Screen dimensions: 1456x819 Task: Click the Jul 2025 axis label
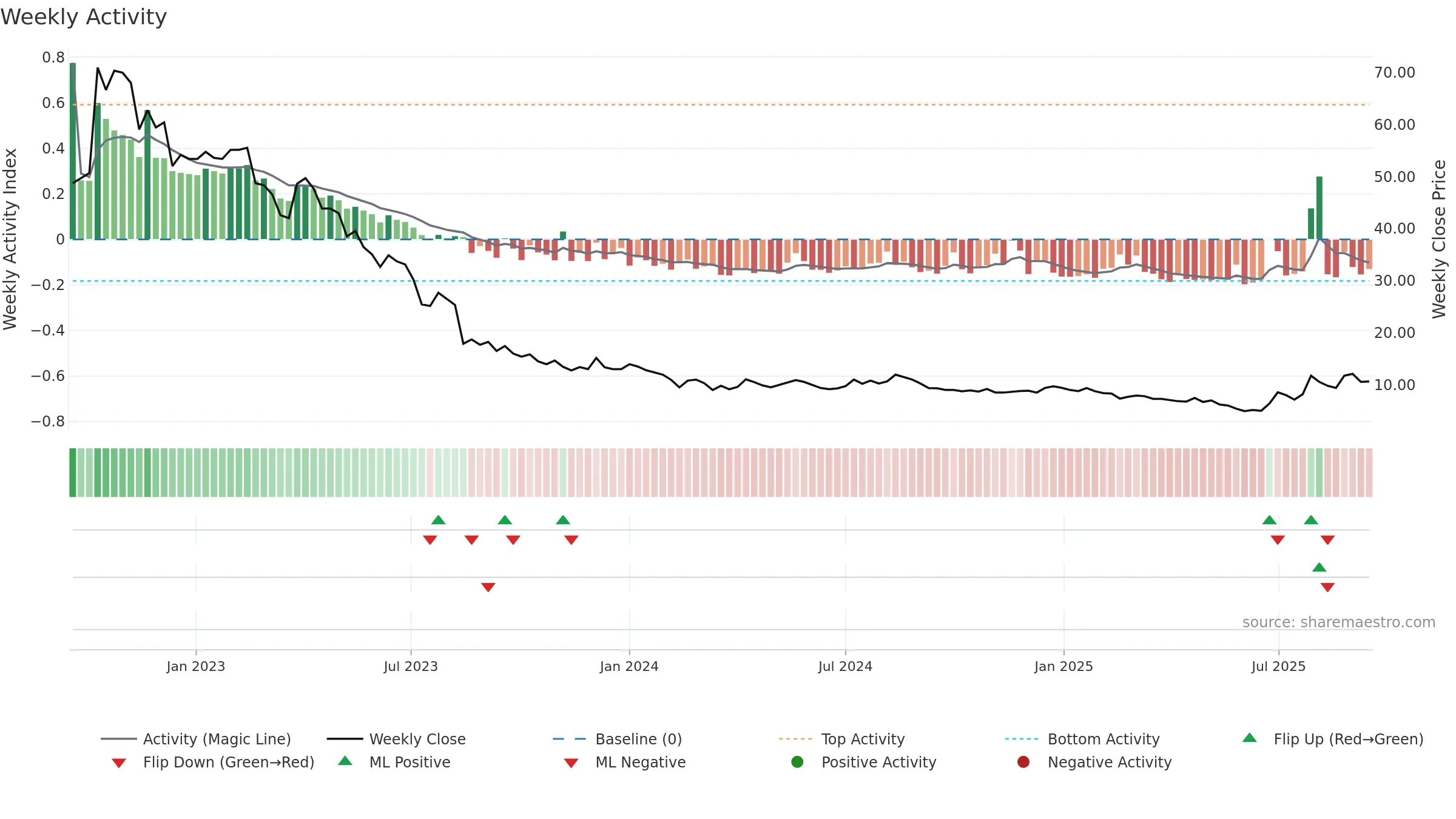pos(1278,666)
